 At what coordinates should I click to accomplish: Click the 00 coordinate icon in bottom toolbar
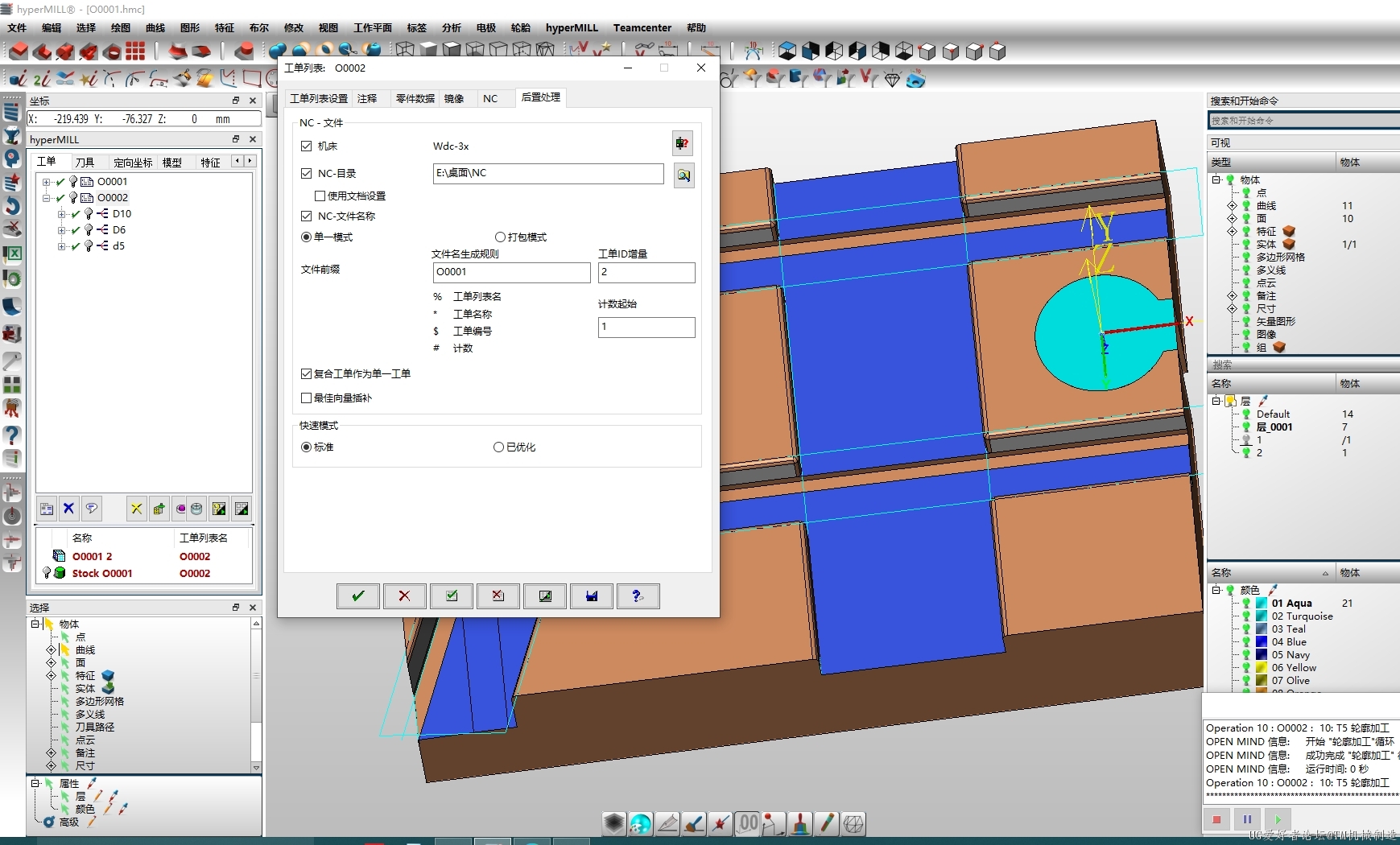tap(749, 823)
